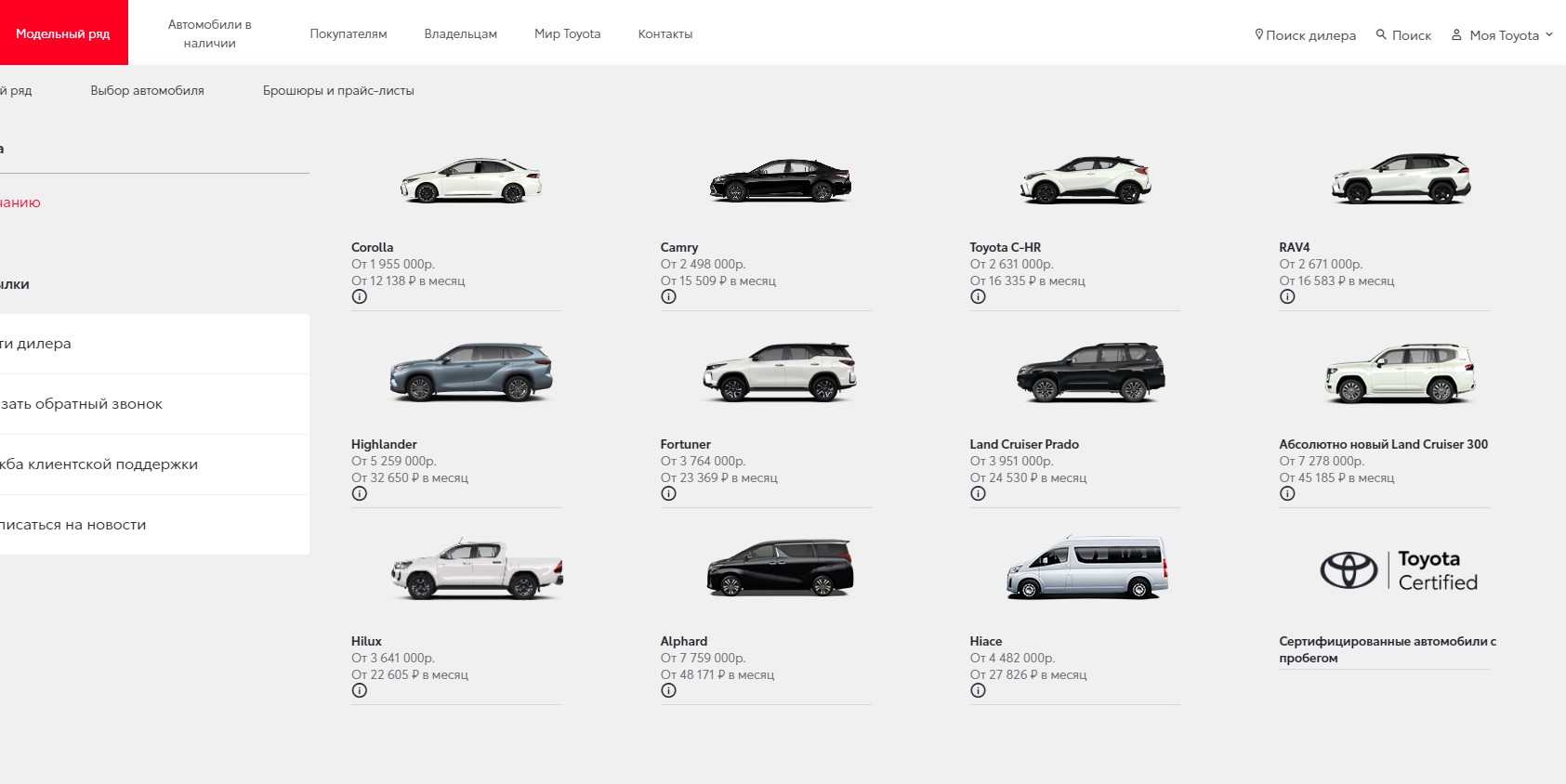The width and height of the screenshot is (1566, 784).
Task: Click the Поиск link in header
Action: [1412, 35]
